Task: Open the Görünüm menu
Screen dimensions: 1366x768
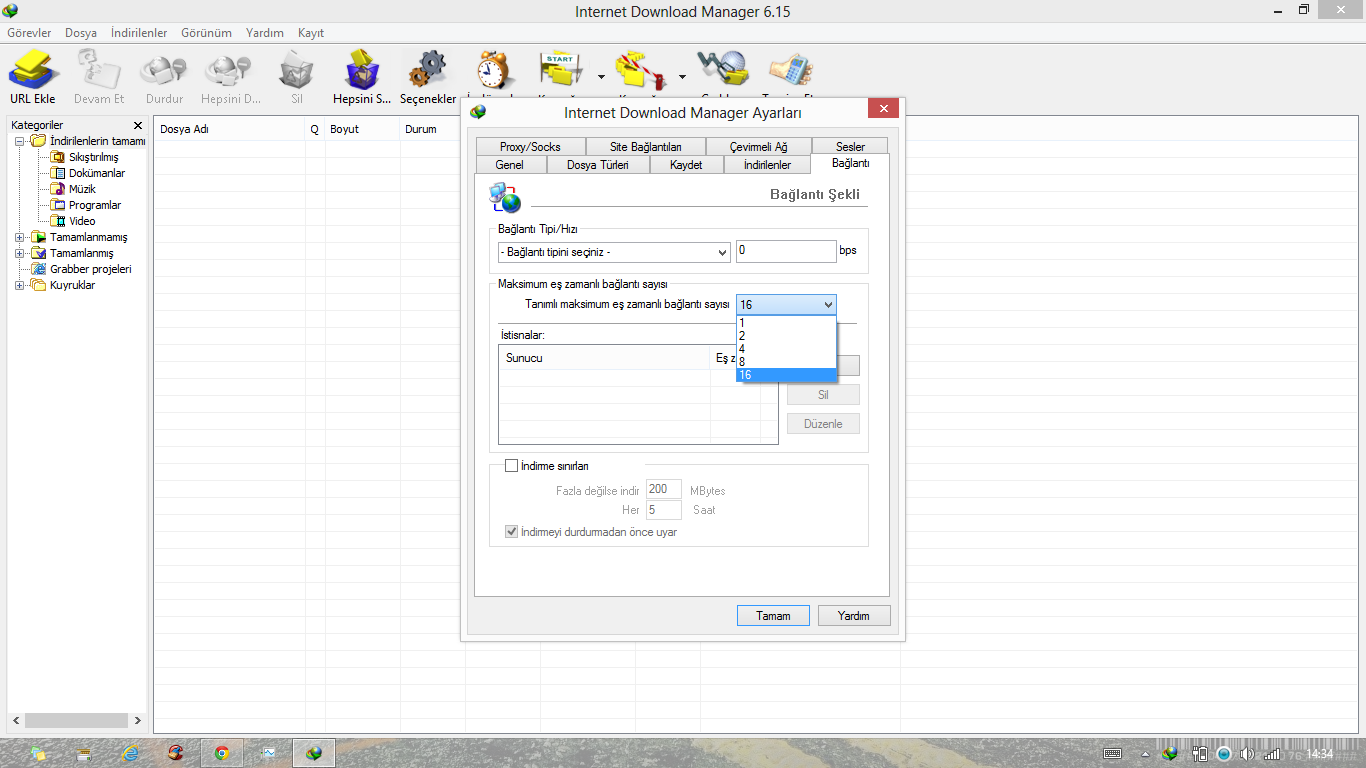Action: click(x=206, y=33)
